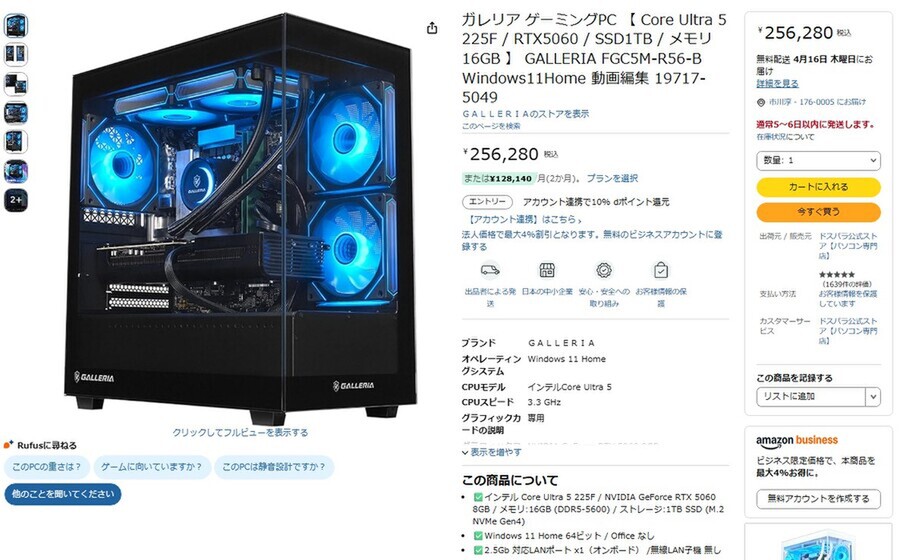Open the quantity dropdown
900x560 pixels.
click(x=818, y=160)
